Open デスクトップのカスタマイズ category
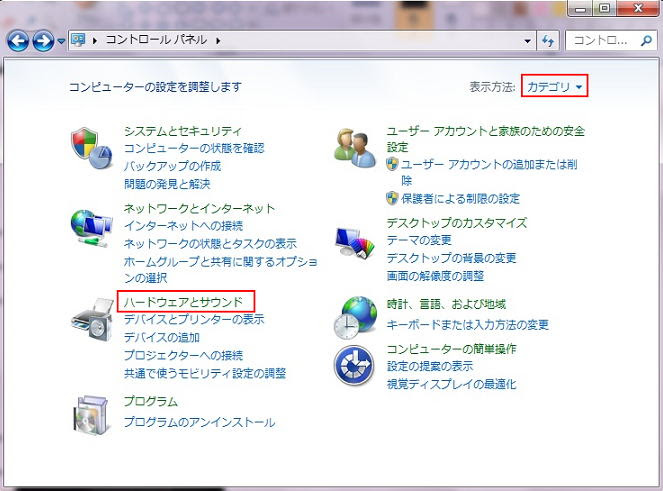The image size is (663, 491). tap(457, 223)
